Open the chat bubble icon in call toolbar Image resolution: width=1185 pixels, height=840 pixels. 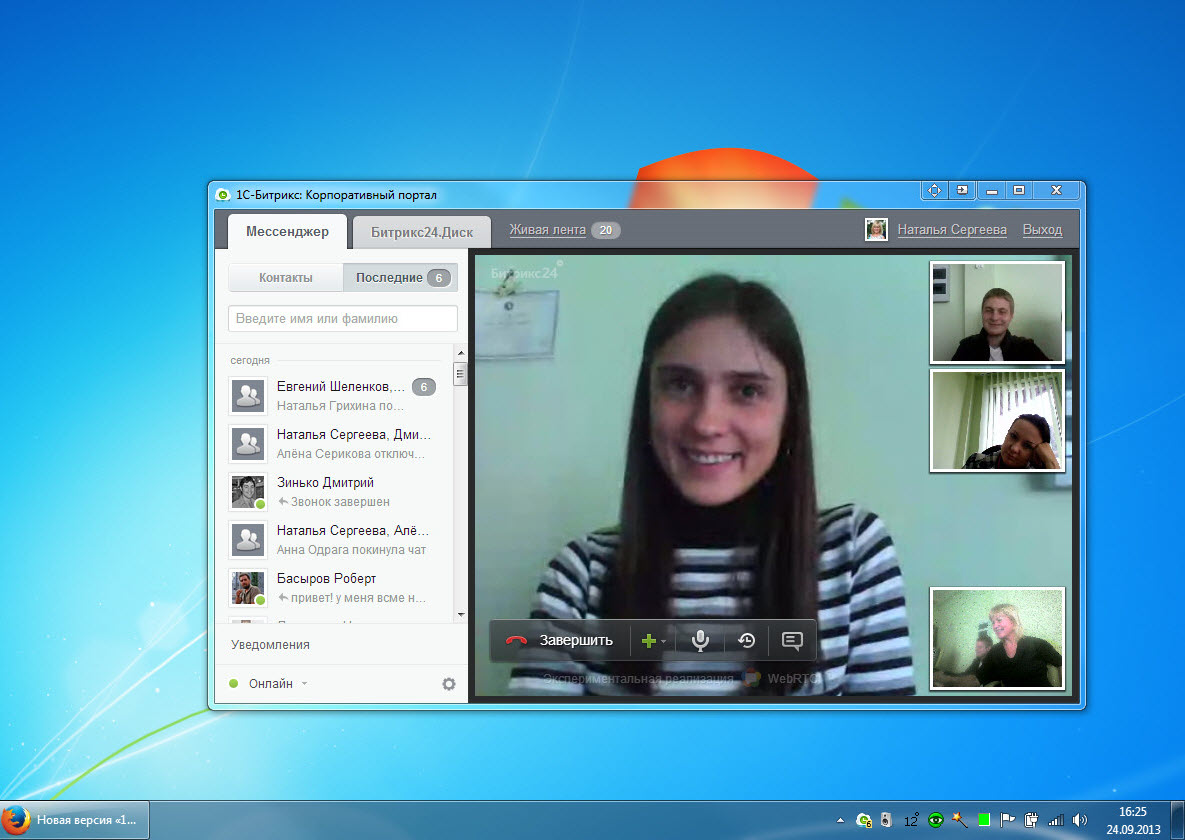pos(792,640)
